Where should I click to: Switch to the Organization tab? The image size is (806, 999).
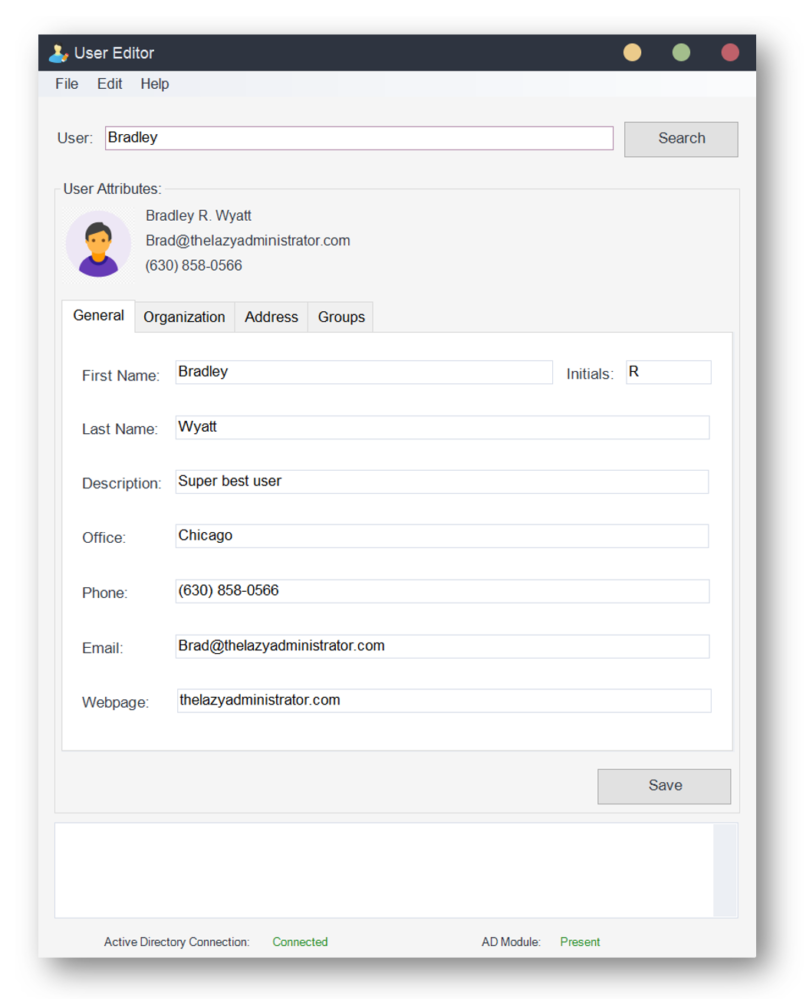click(x=184, y=317)
